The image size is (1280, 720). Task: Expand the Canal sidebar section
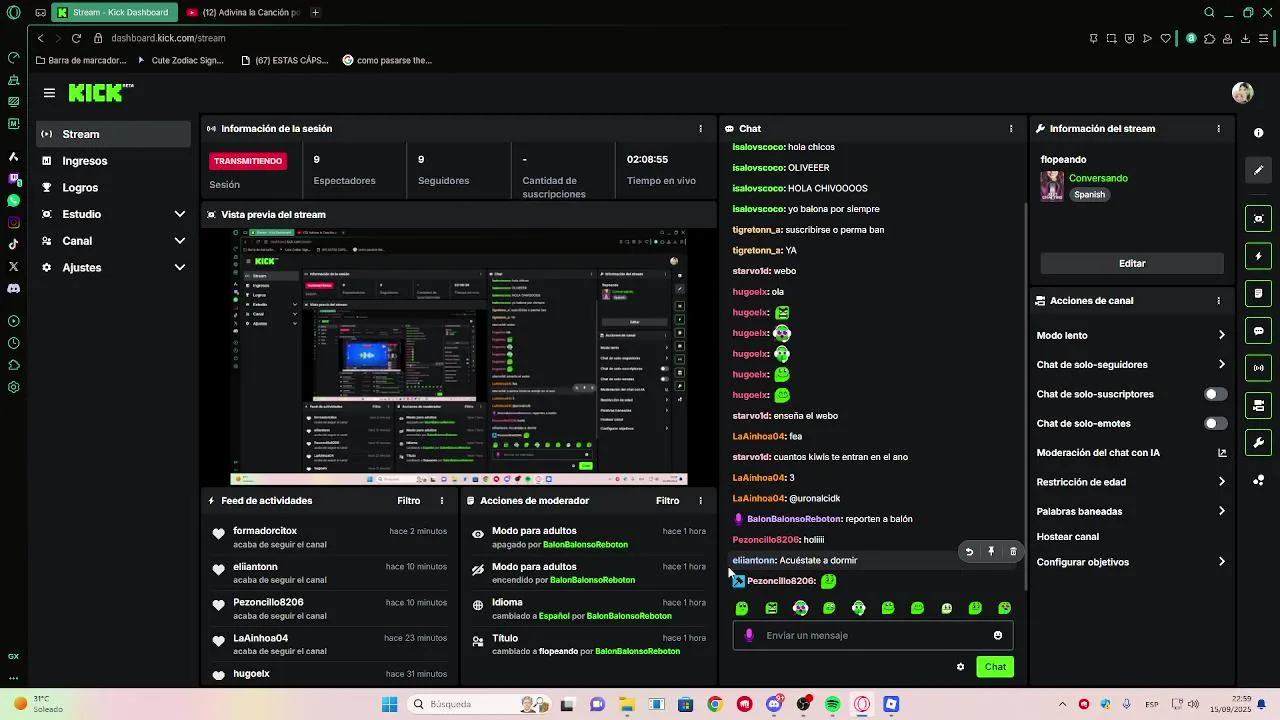112,241
